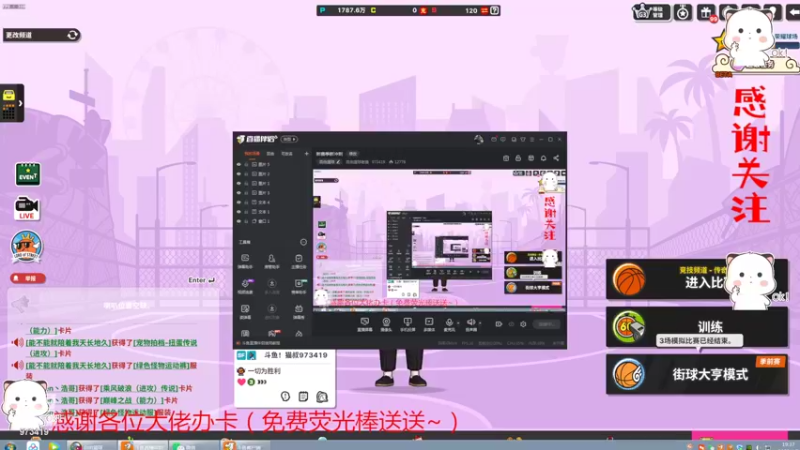Viewport: 800px width, 450px height.
Task: Click the megaphone icon in chat panel
Action: [20, 305]
